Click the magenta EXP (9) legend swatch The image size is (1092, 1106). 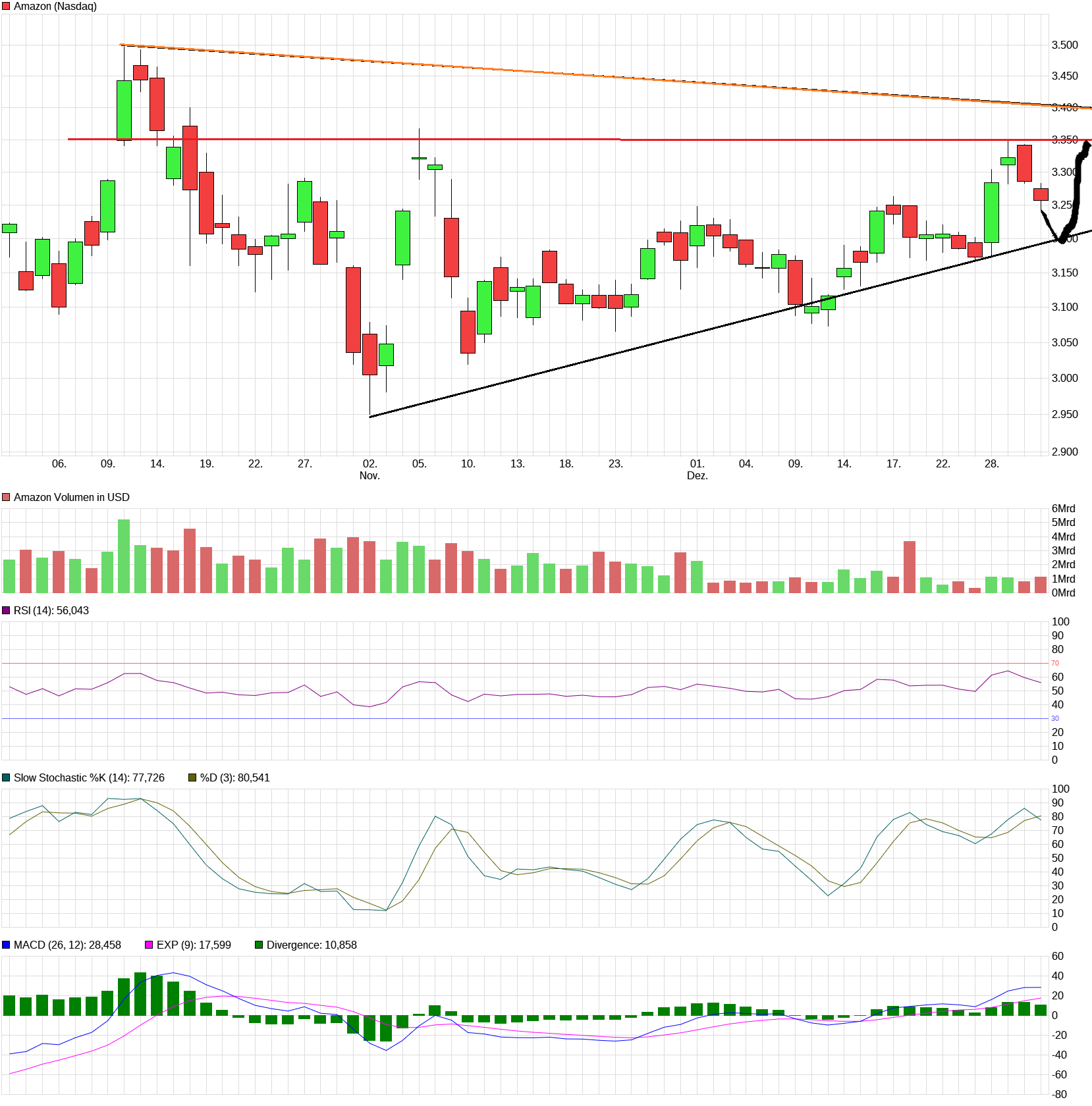[149, 945]
